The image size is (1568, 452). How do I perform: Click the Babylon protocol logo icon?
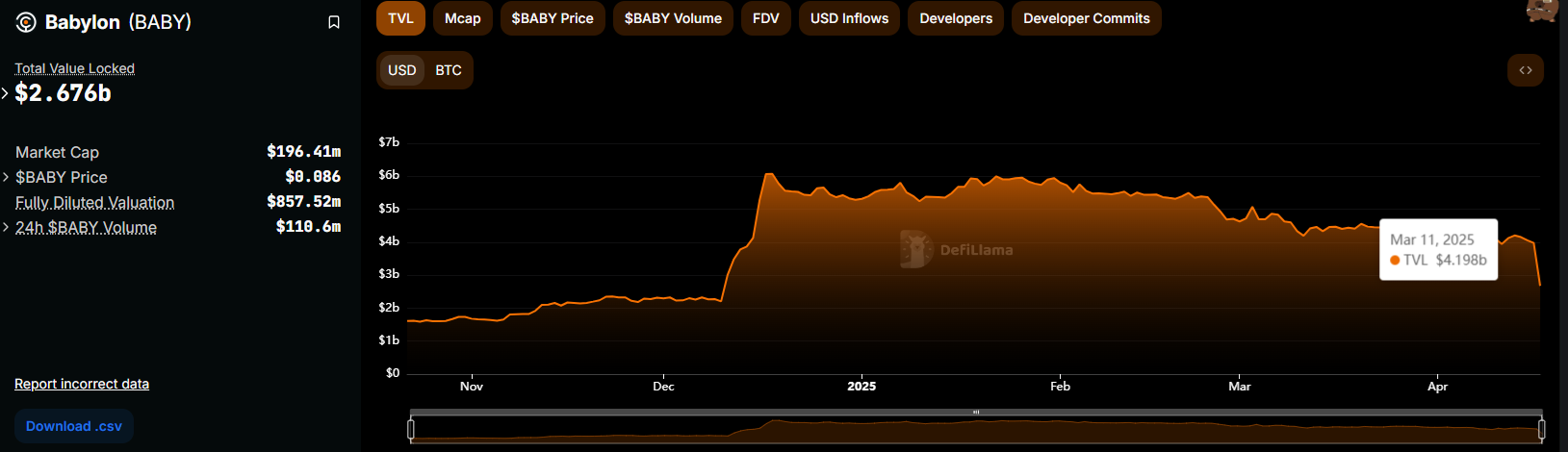(x=26, y=22)
